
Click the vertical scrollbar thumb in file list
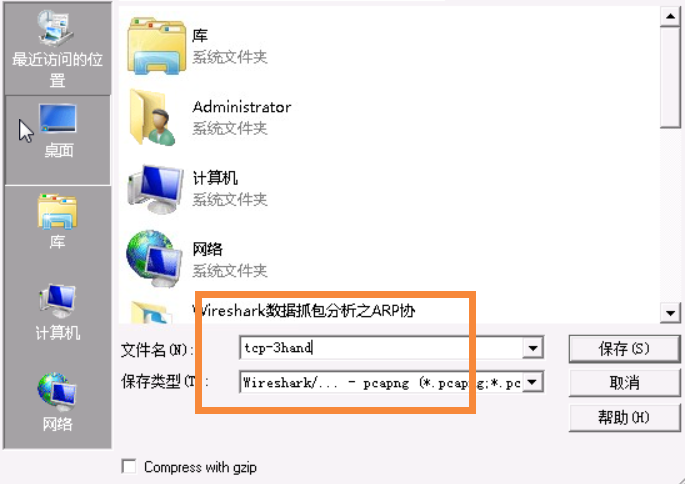670,77
